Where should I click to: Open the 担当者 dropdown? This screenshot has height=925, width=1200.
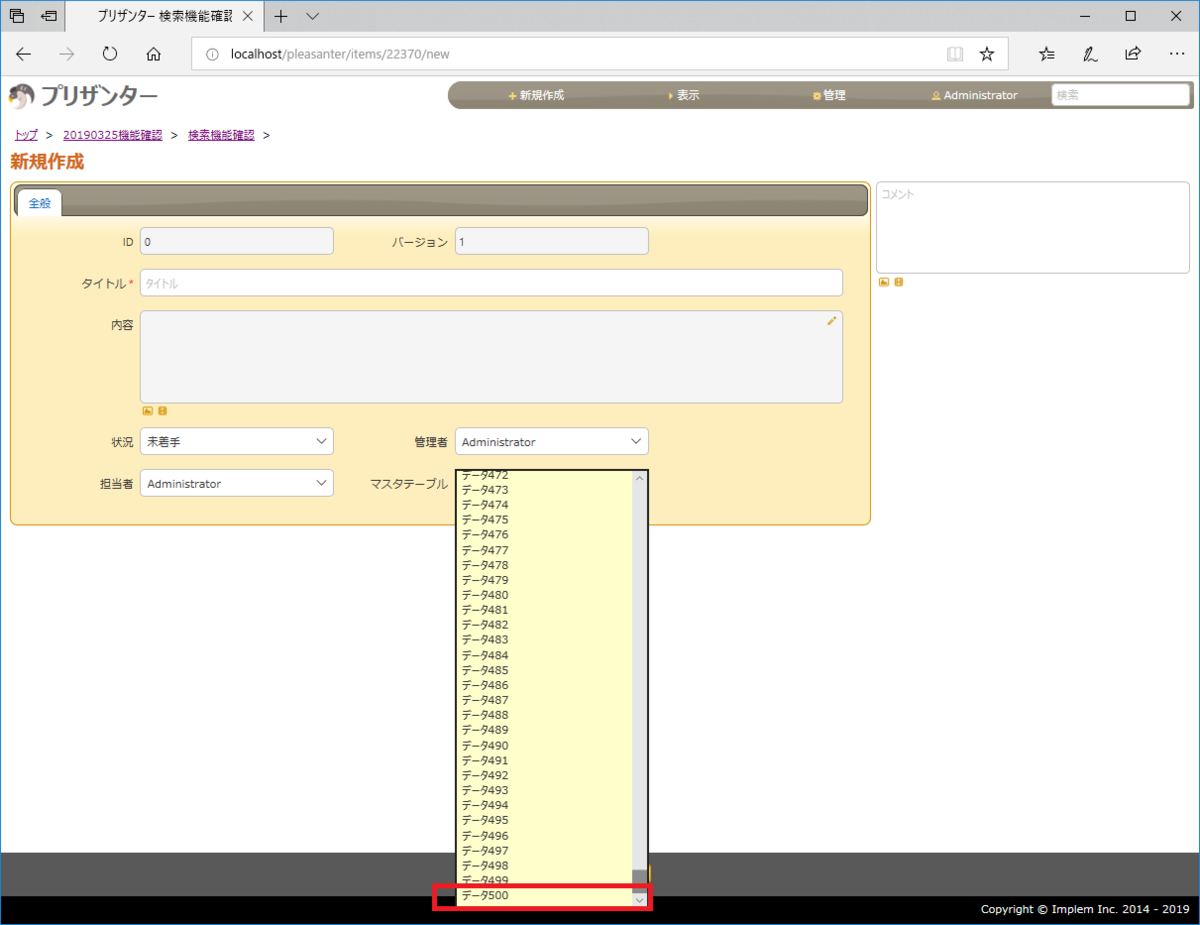click(237, 483)
